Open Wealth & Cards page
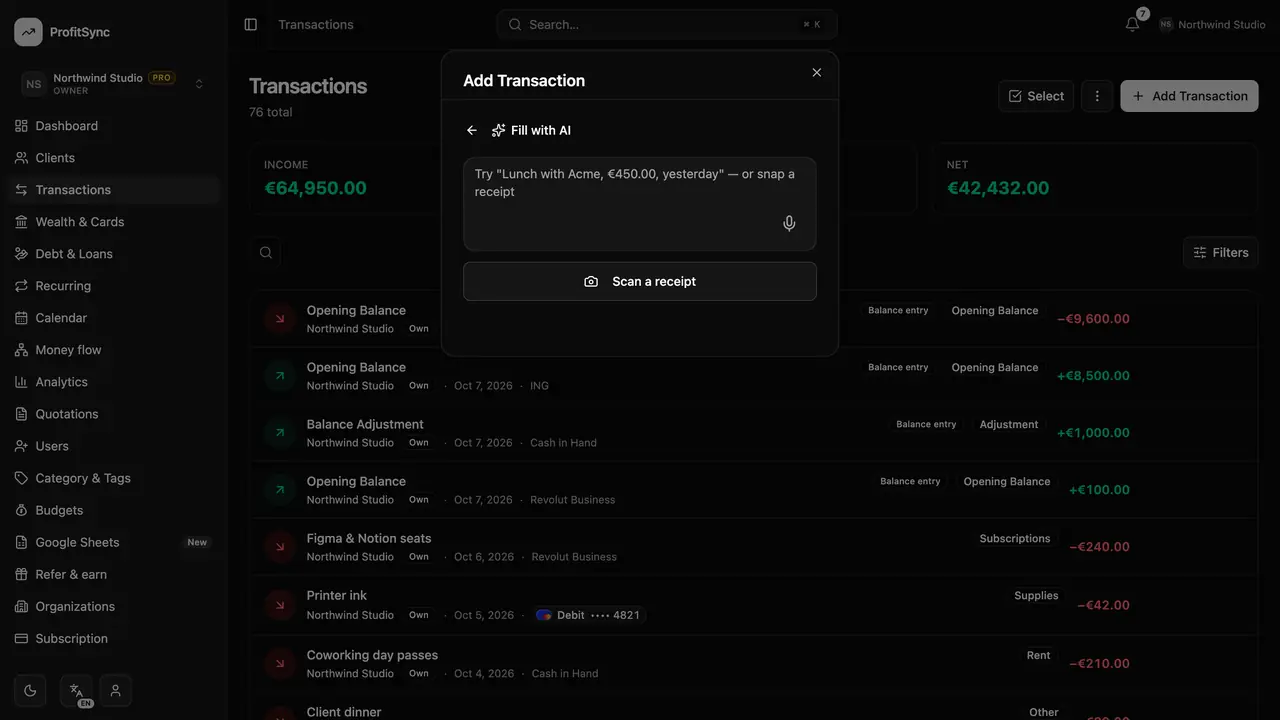Viewport: 1280px width, 720px height. 113,222
